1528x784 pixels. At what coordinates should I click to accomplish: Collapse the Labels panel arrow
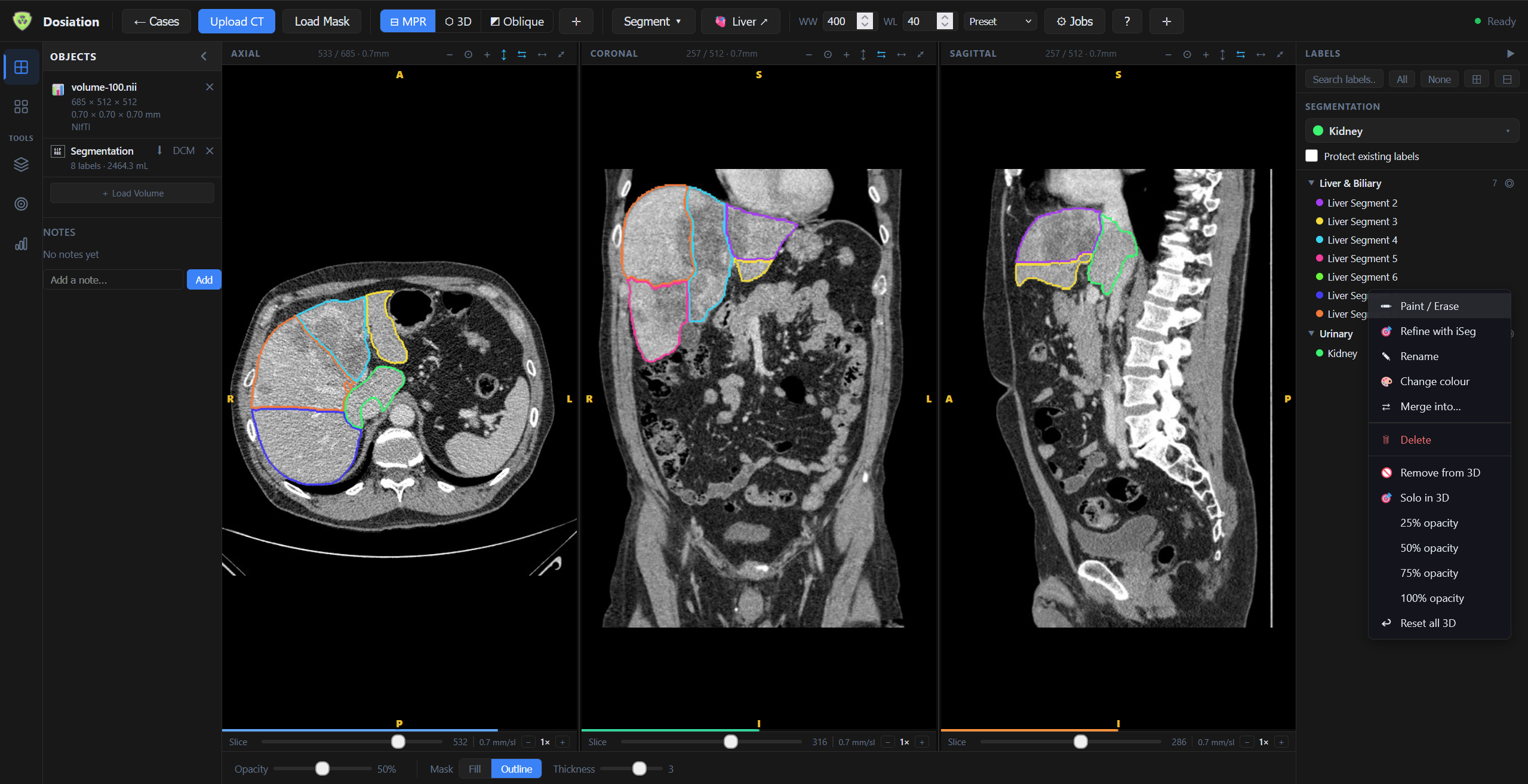click(x=1510, y=54)
